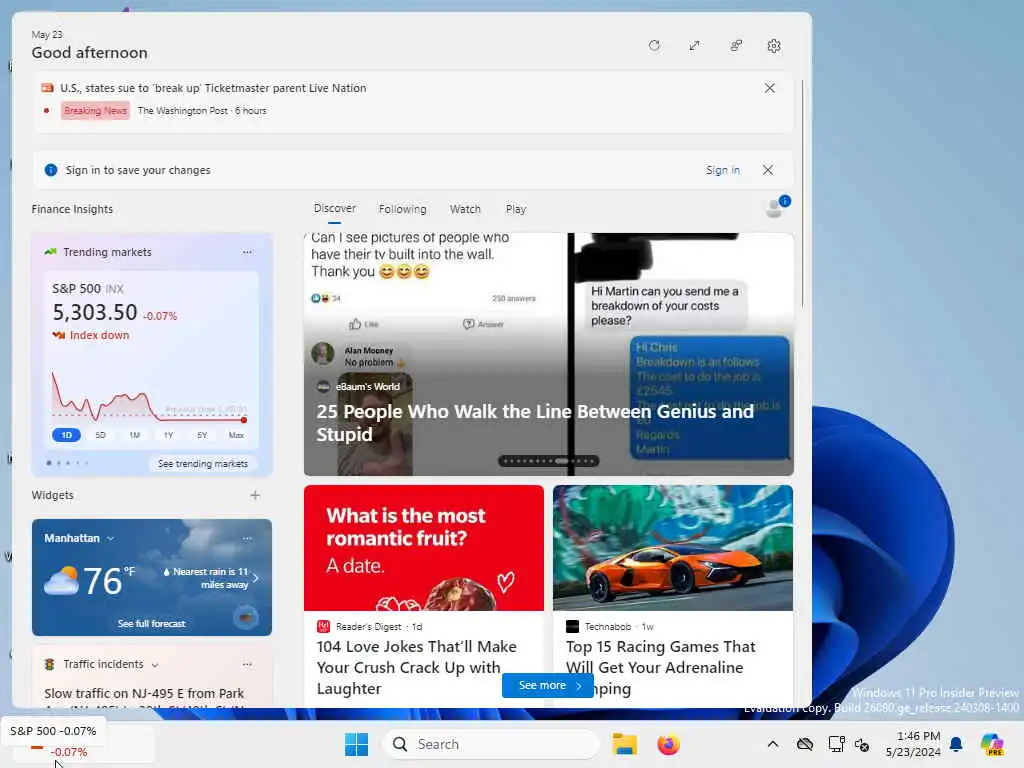Open the Windows Start button

click(x=356, y=744)
